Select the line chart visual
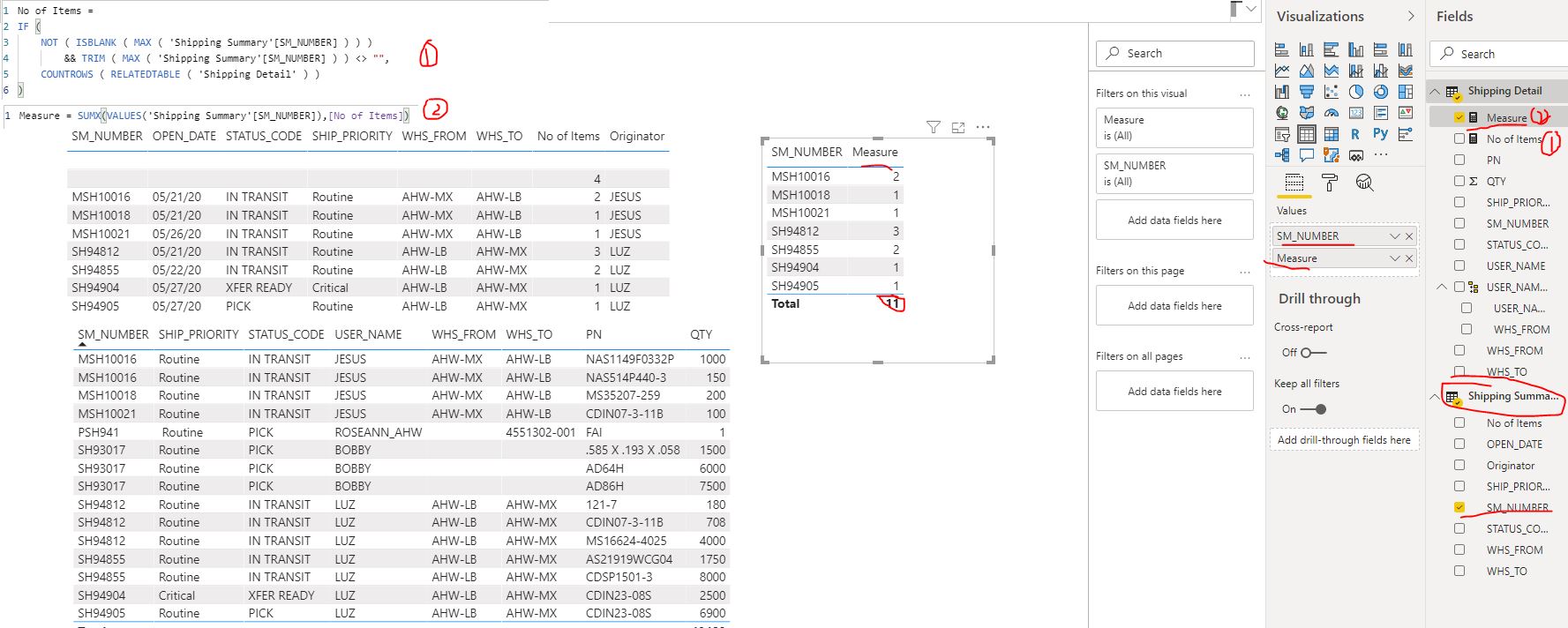This screenshot has height=628, width=1568. coord(1282,71)
